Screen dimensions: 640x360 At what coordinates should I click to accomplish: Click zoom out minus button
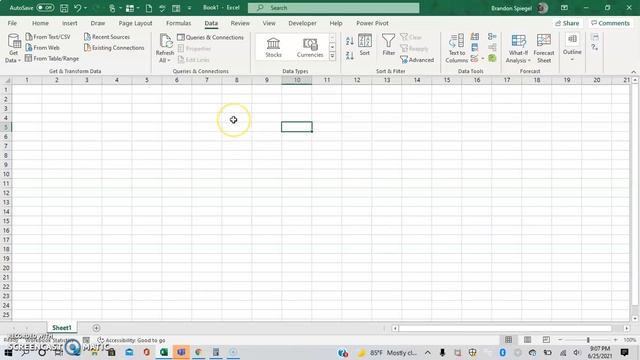point(560,340)
